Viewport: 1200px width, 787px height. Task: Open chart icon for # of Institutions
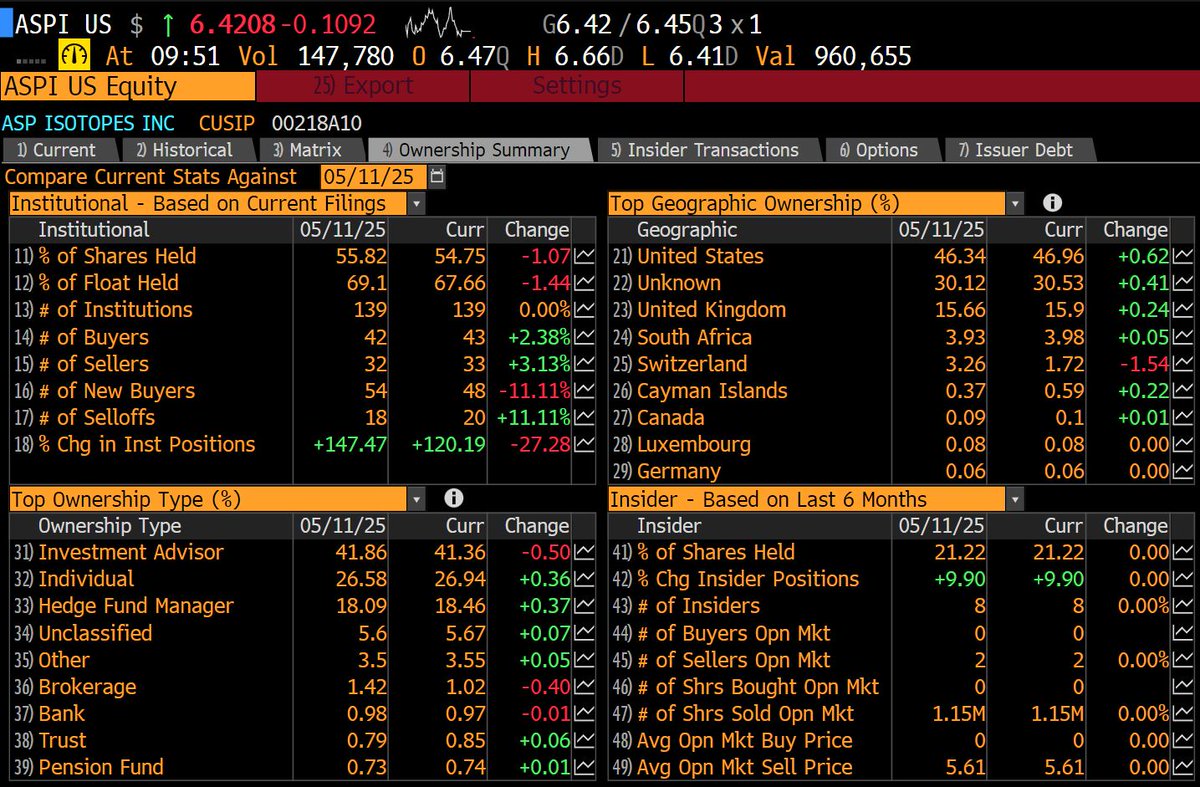[x=584, y=310]
